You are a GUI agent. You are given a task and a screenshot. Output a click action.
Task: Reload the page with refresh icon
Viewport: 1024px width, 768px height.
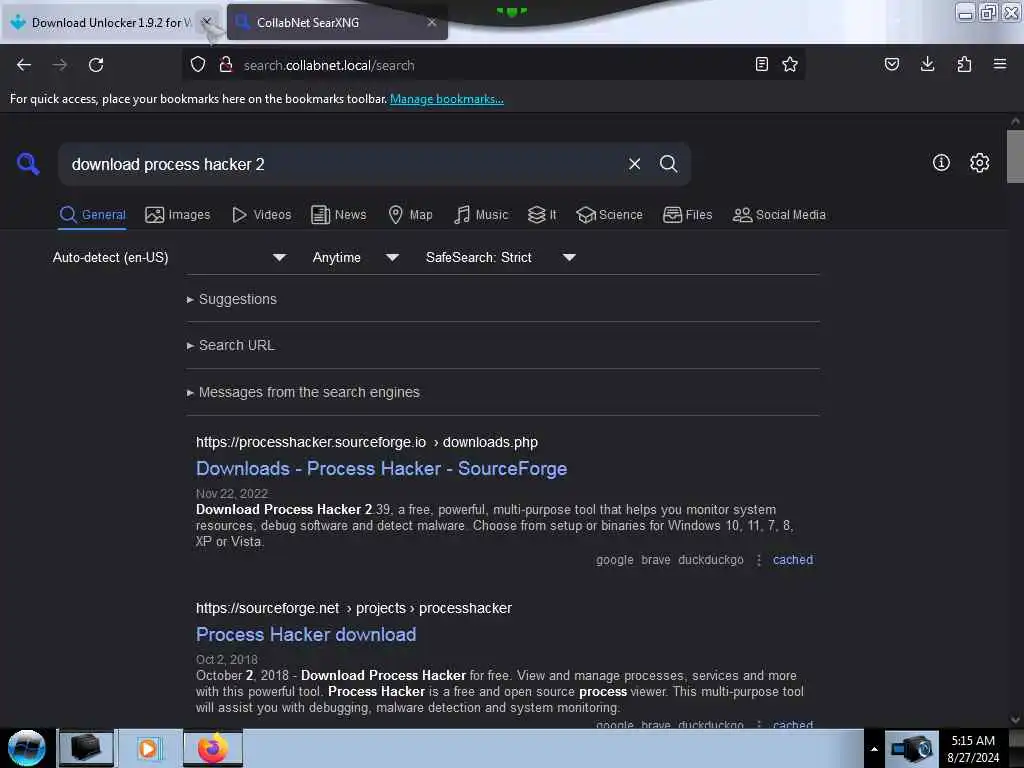(x=96, y=65)
